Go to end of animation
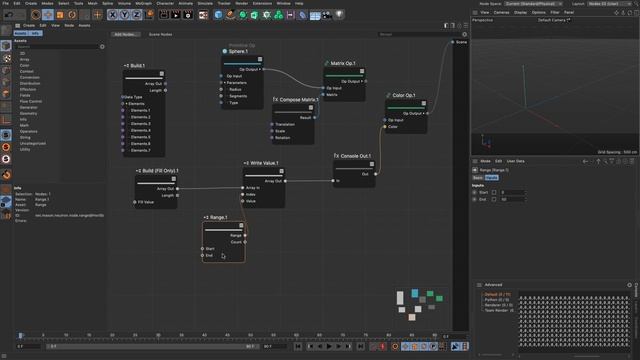This screenshot has width=640, height=360. click(360, 347)
